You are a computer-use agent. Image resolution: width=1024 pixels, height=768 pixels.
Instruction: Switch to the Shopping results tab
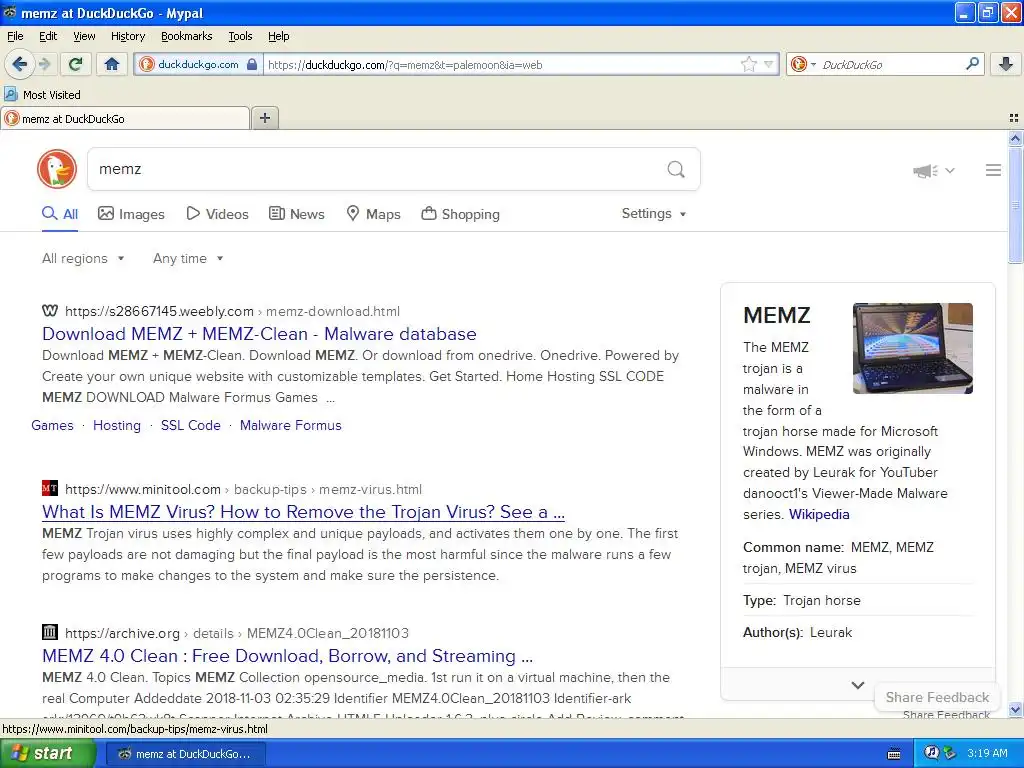point(460,214)
